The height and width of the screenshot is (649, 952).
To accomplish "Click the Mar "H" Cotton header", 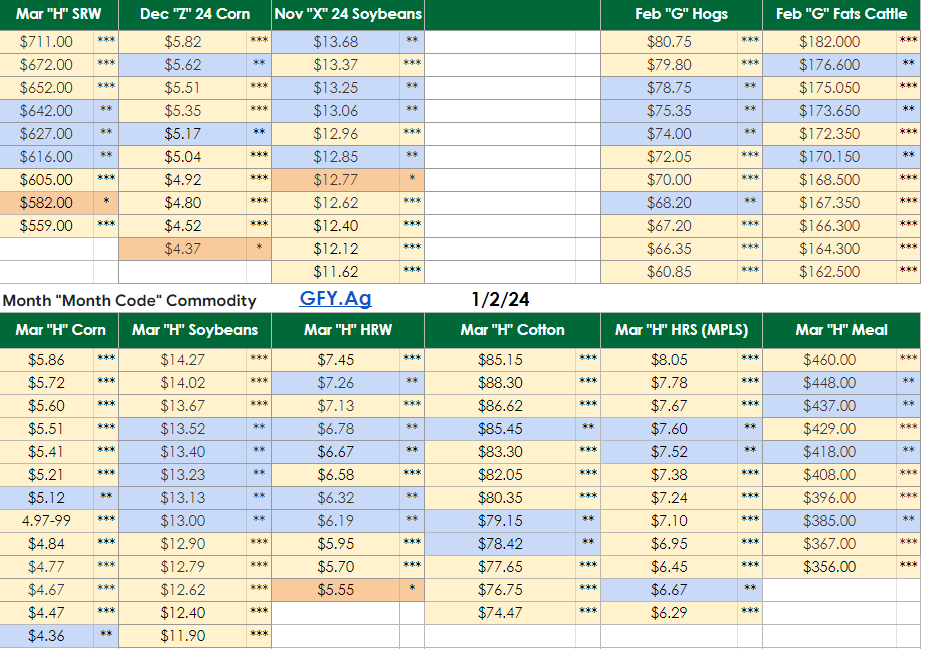I will [512, 329].
